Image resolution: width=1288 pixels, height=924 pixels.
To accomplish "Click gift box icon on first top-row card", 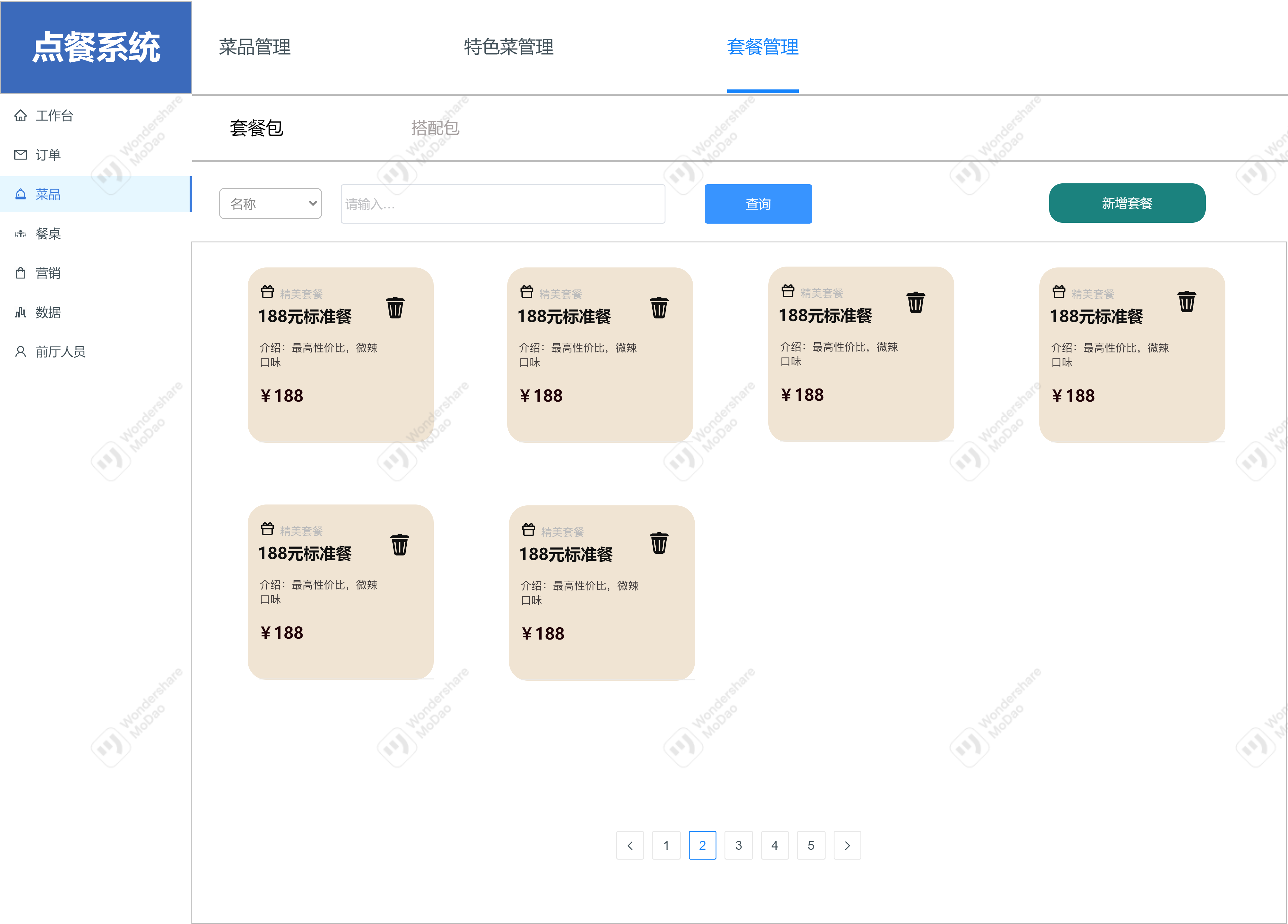I will (267, 292).
